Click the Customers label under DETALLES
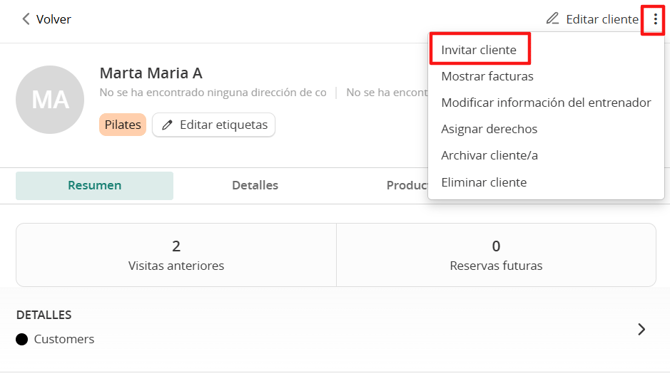670x376 pixels. coord(64,339)
